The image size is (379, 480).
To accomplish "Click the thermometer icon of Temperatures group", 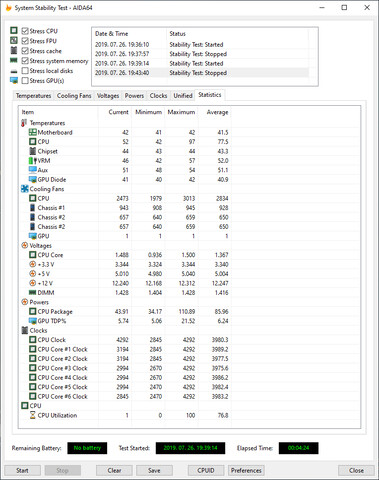I will [x=24, y=123].
